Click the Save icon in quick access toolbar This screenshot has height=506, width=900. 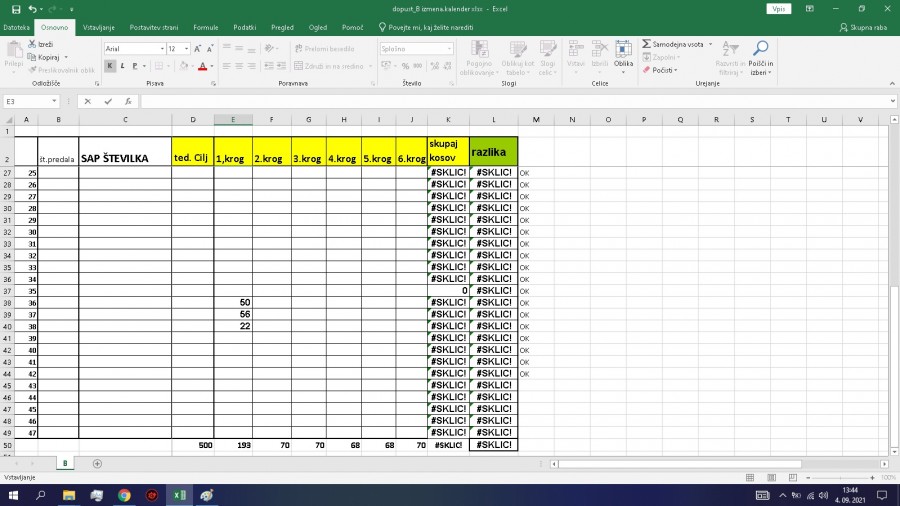coord(15,8)
